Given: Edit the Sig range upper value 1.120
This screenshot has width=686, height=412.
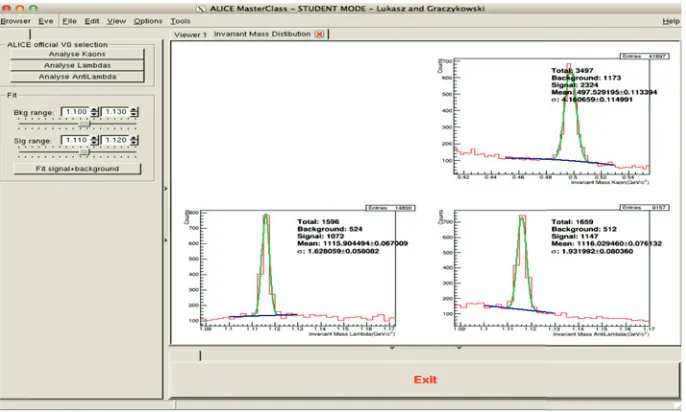Looking at the screenshot, I should (116, 140).
